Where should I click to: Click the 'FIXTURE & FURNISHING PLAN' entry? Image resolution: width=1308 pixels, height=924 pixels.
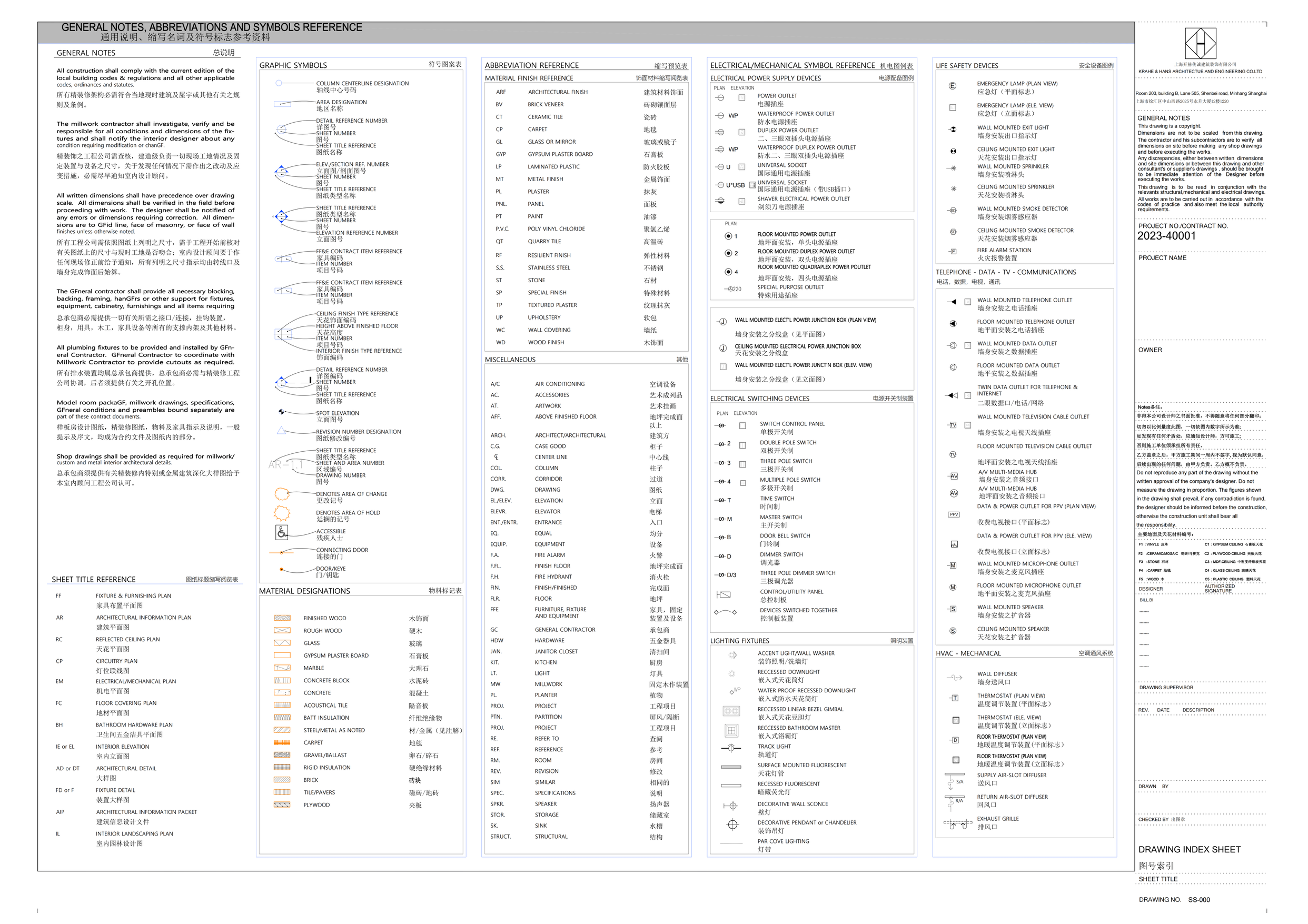tap(133, 596)
